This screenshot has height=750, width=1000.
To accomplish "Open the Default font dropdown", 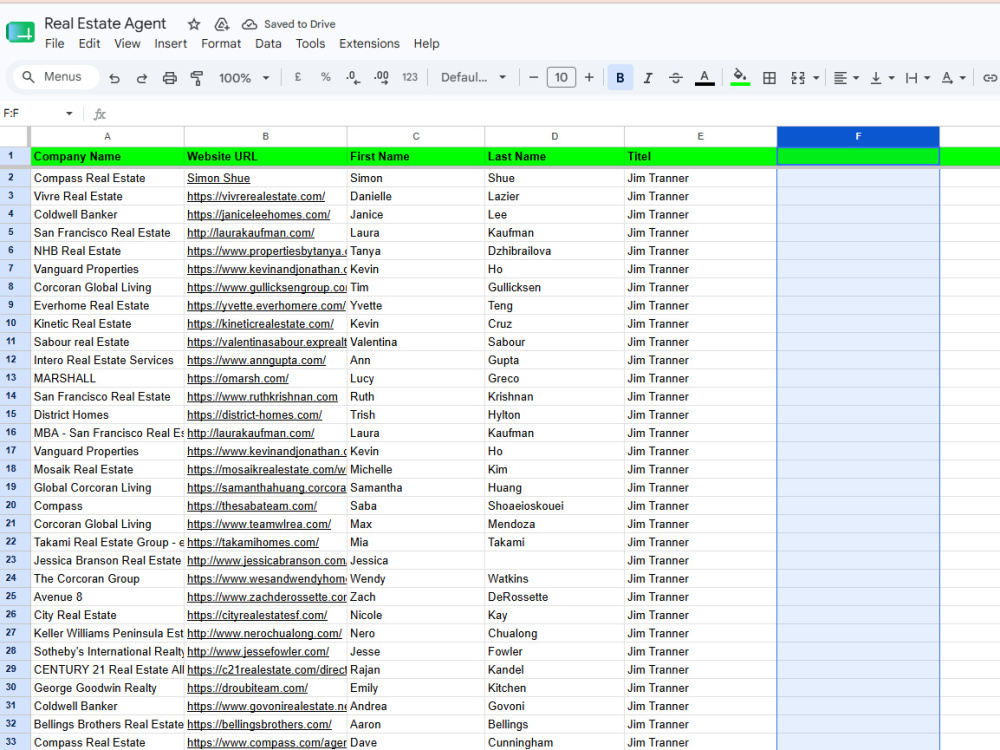I will (x=473, y=77).
